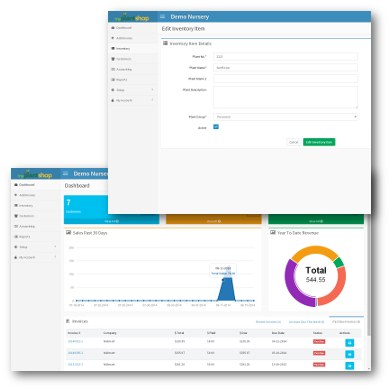Image resolution: width=390 pixels, height=390 pixels.
Task: Click the blue action icon in the middle invoice row
Action: pyautogui.click(x=349, y=354)
